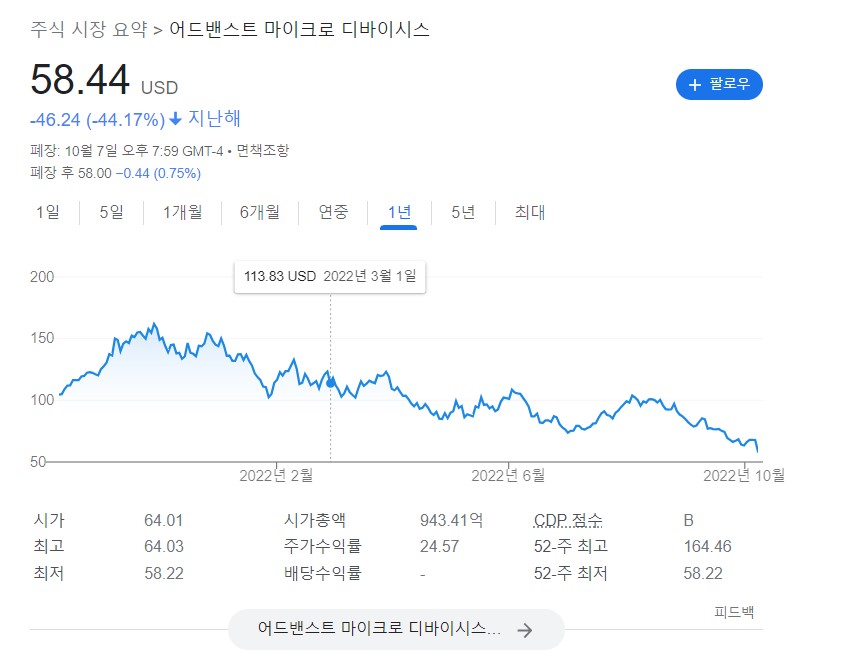Click the plus icon in 팔로우 button

pos(694,85)
